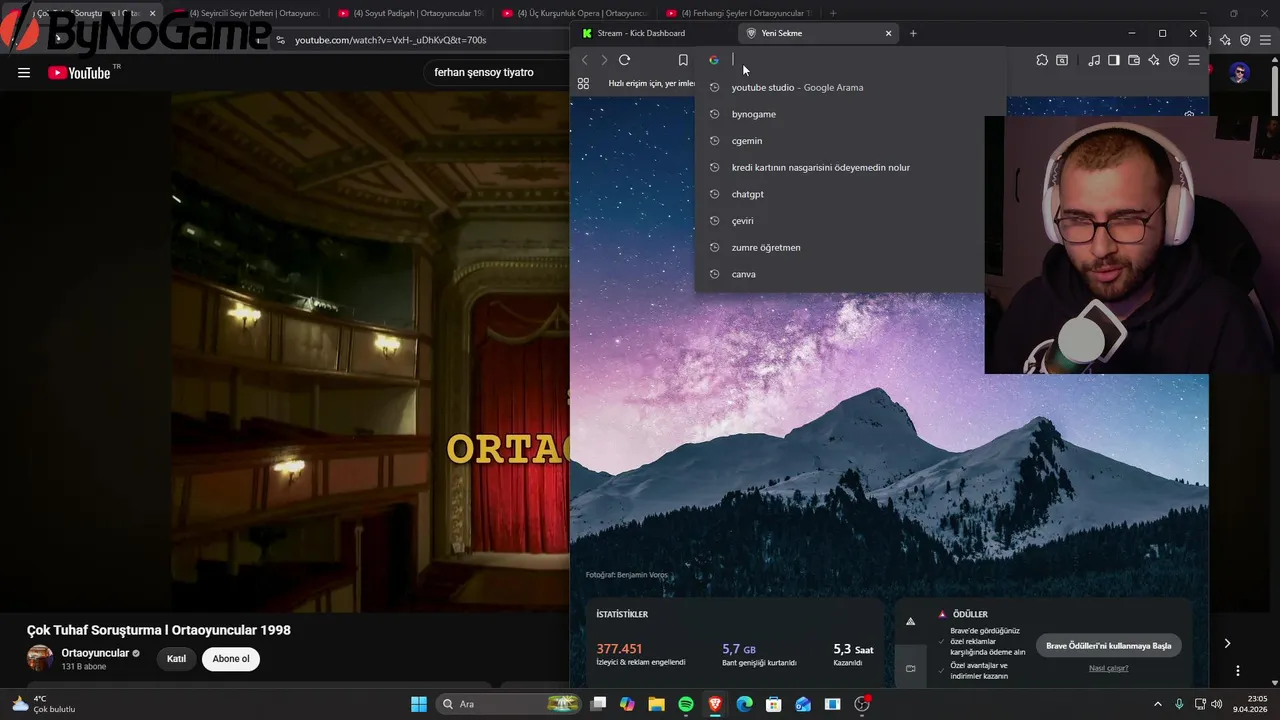Open the volume control in system tray
Viewport: 1280px width, 720px height.
1217,704
